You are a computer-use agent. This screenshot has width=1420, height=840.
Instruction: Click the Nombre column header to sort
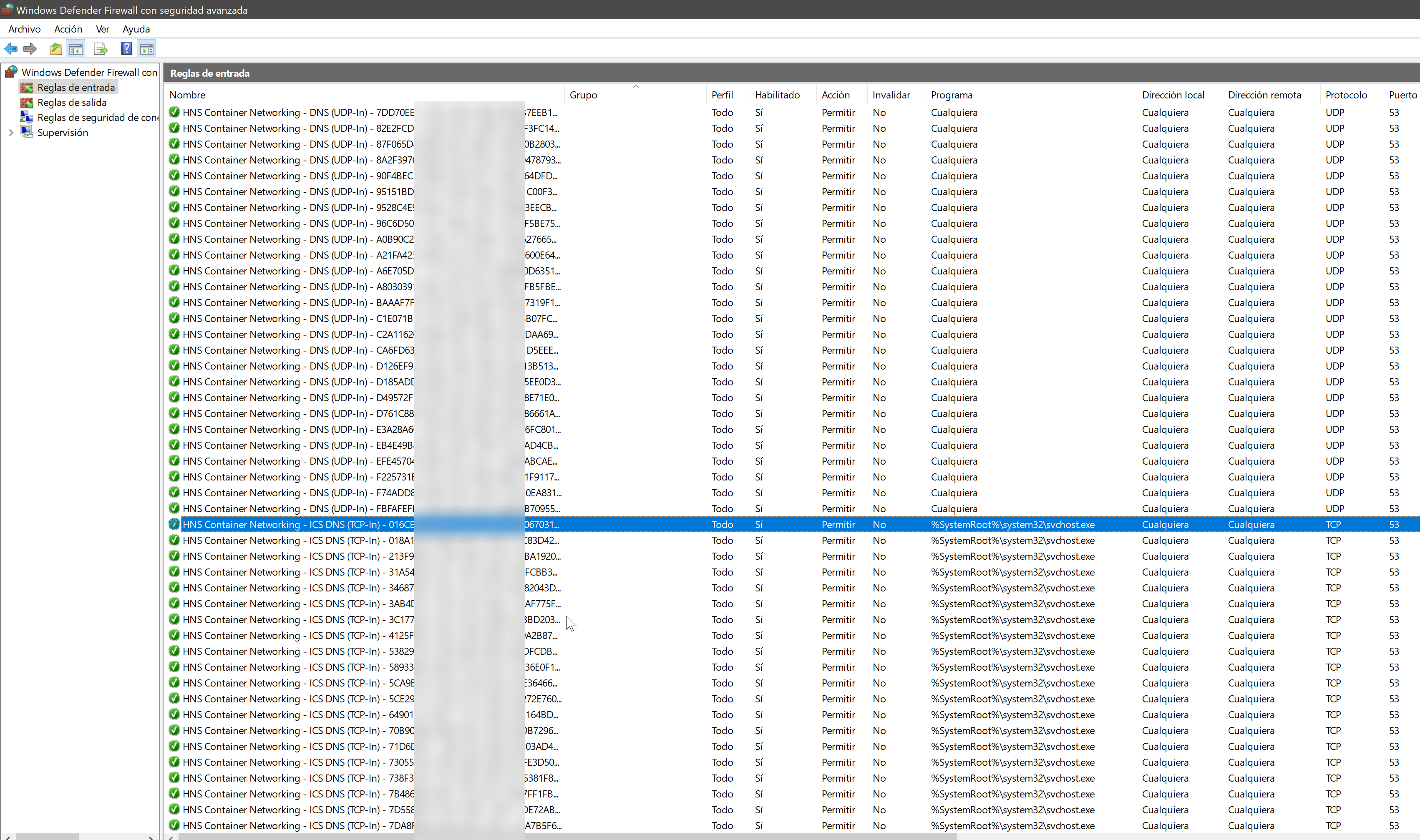(188, 95)
